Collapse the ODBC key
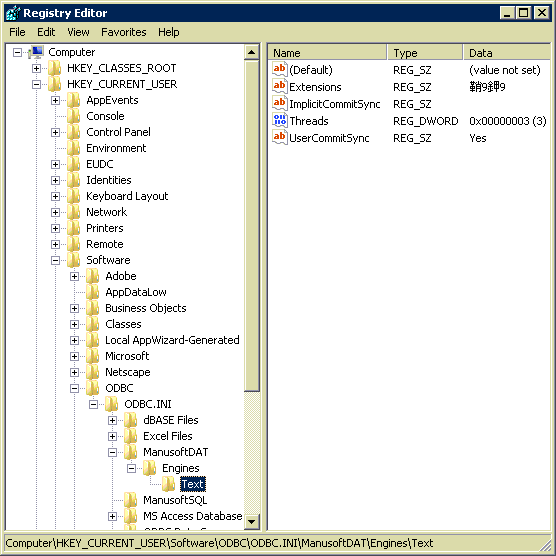The height and width of the screenshot is (556, 556). 74,389
